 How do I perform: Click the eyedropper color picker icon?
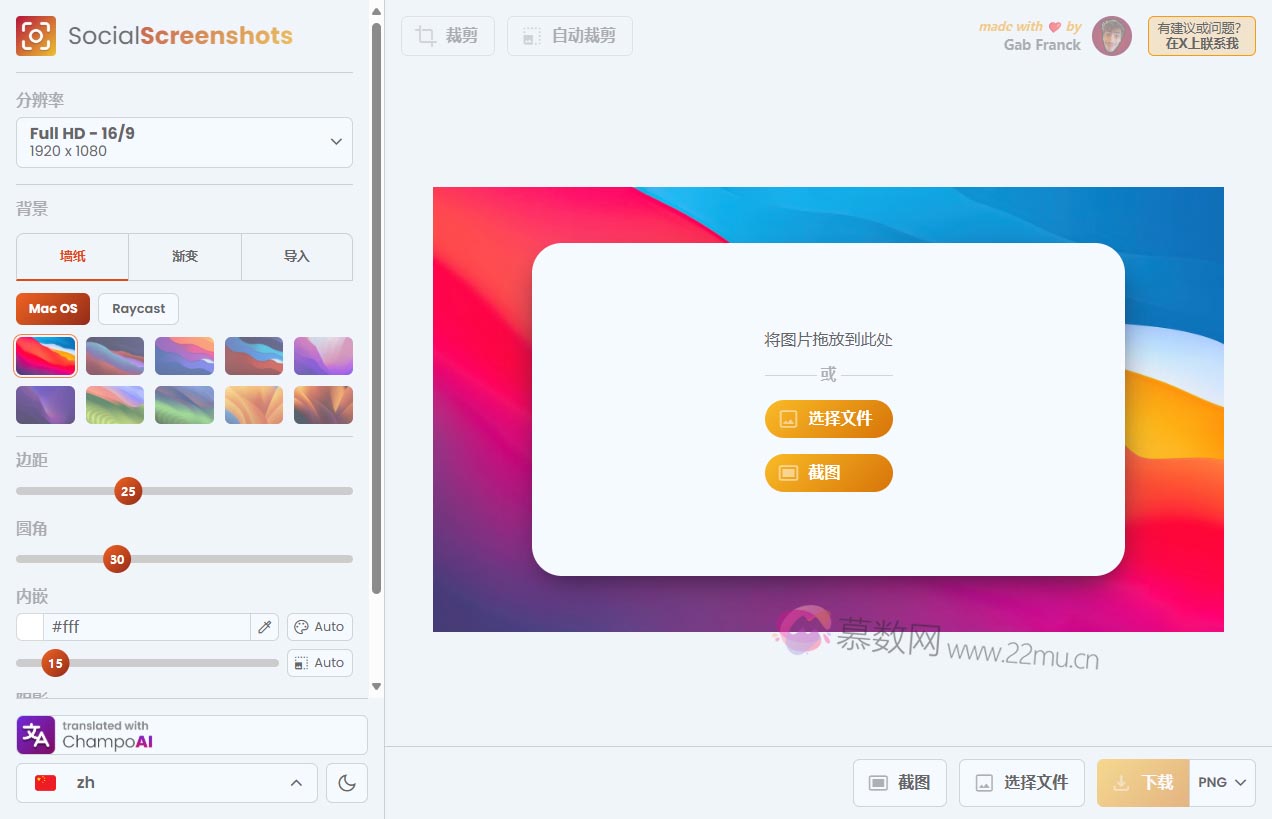264,627
